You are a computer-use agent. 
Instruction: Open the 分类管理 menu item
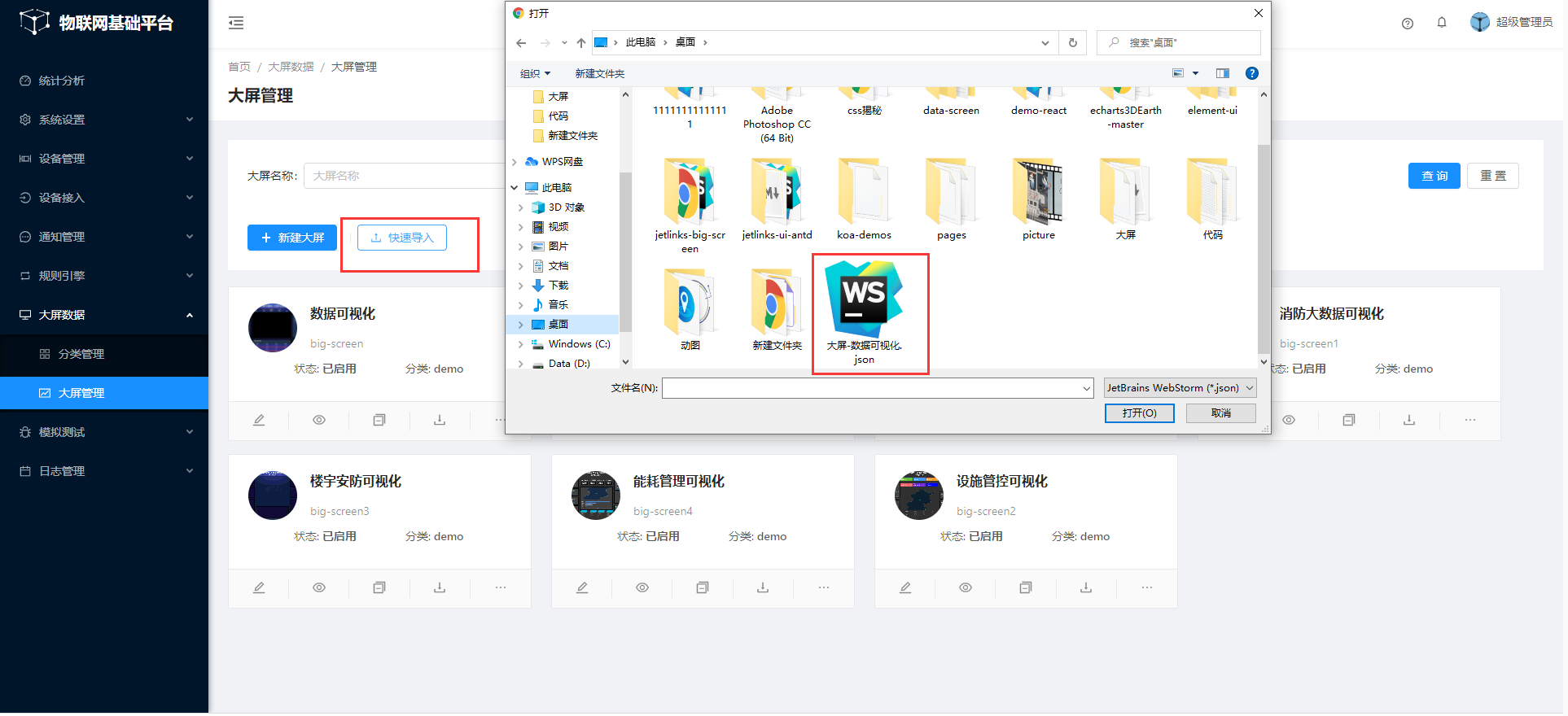pyautogui.click(x=81, y=354)
